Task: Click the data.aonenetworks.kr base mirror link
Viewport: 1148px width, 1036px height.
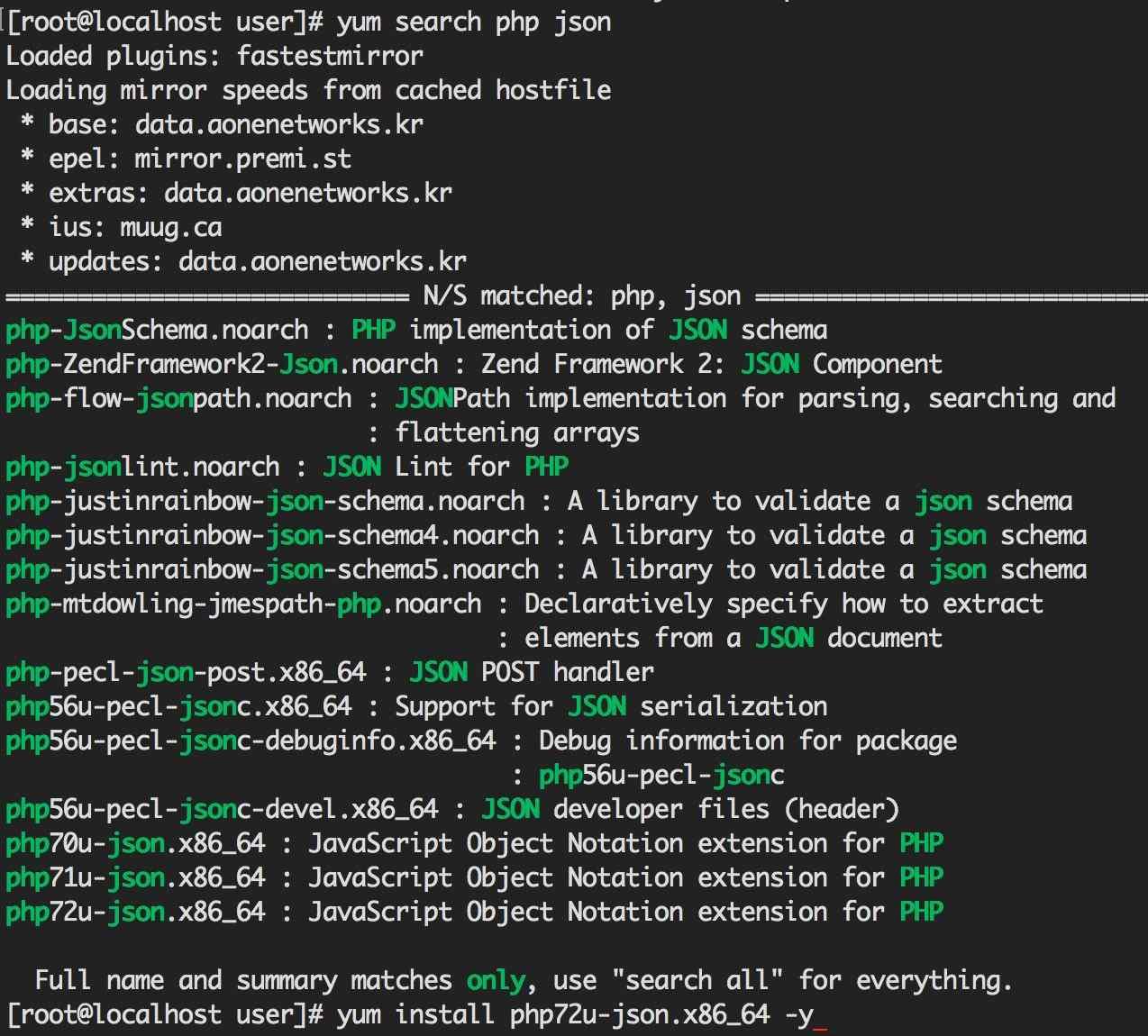Action: point(278,123)
